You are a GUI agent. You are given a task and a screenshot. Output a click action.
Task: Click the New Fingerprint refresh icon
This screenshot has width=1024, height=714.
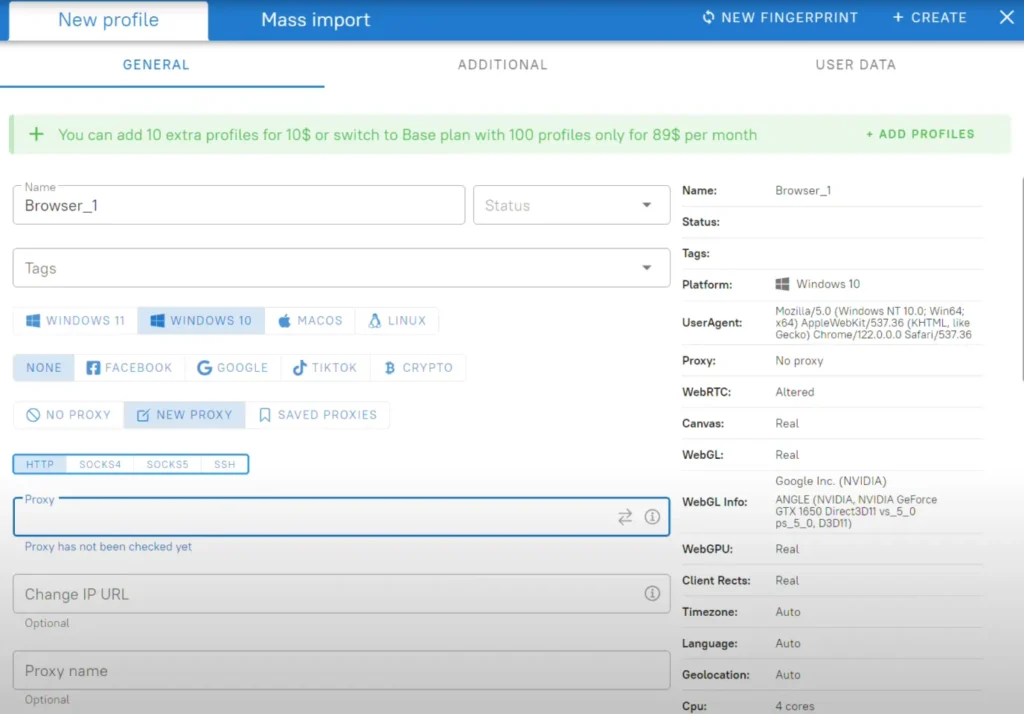(x=709, y=18)
